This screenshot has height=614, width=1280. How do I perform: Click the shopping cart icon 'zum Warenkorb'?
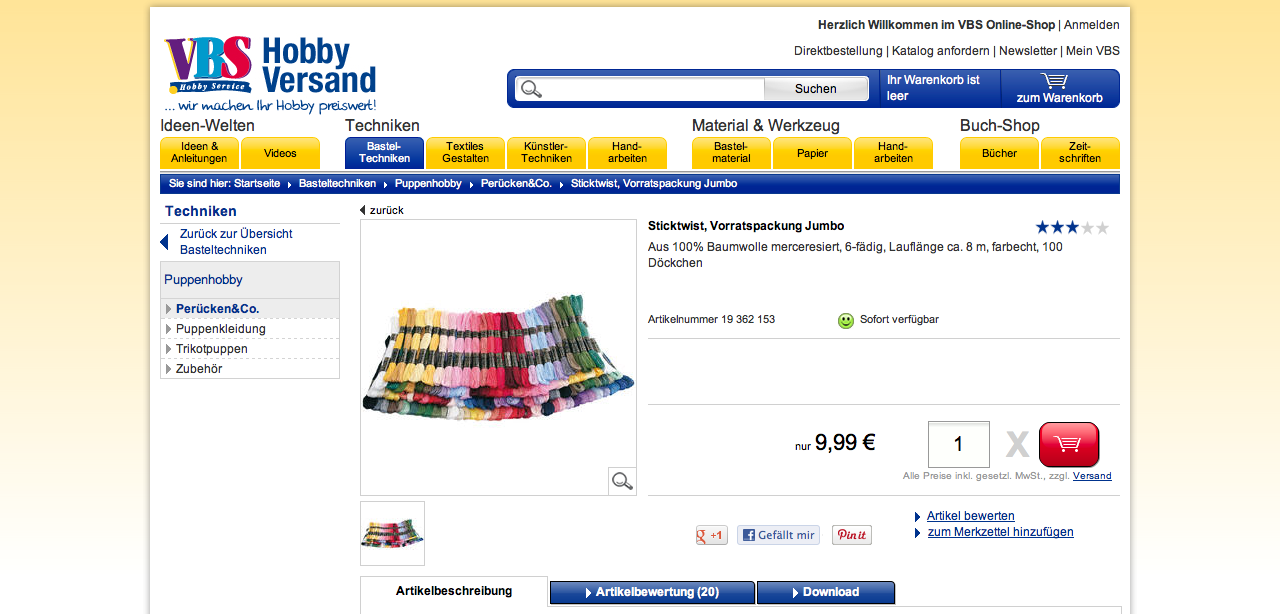[x=1059, y=88]
